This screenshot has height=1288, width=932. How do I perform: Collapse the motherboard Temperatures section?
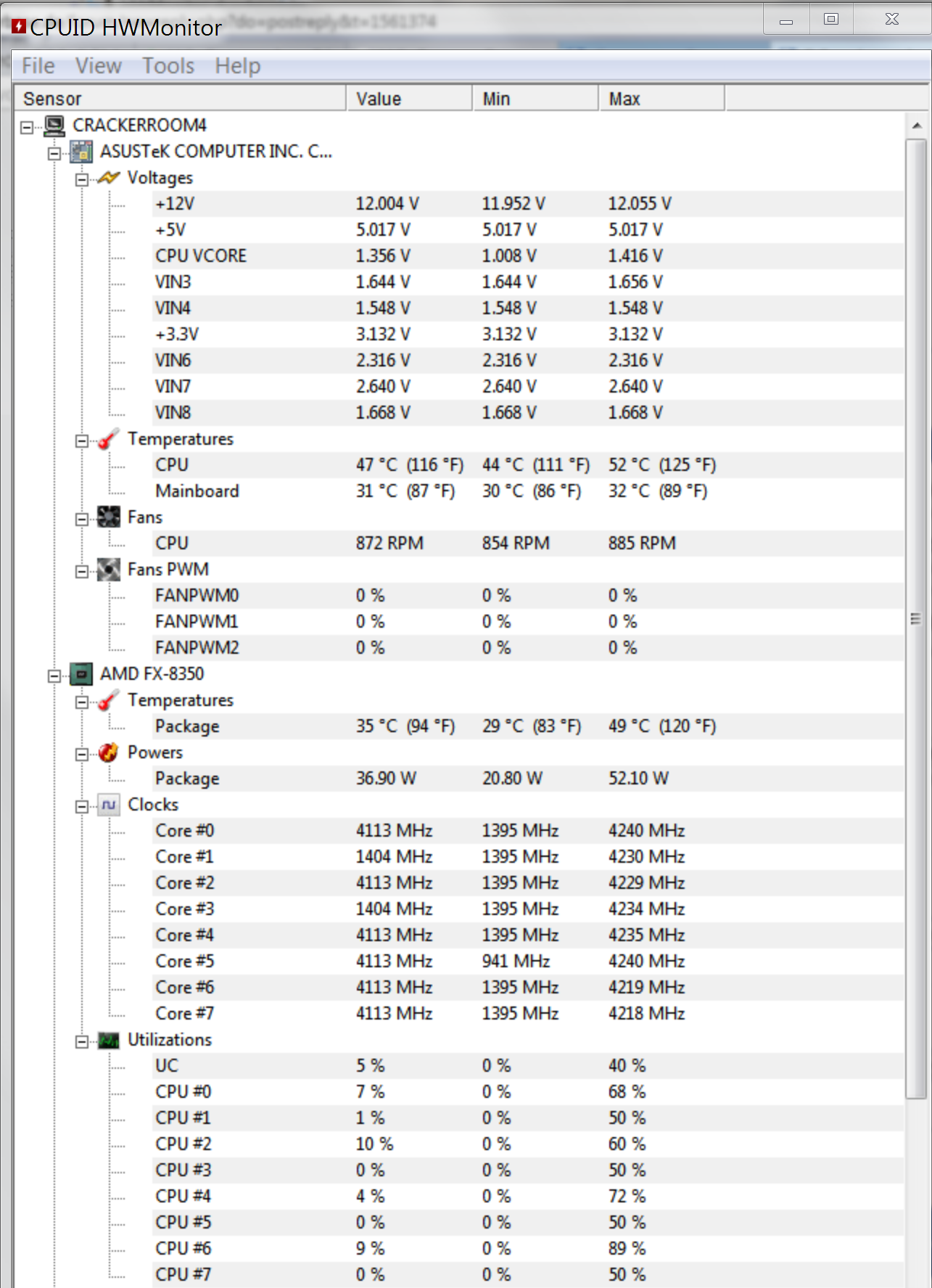click(82, 440)
